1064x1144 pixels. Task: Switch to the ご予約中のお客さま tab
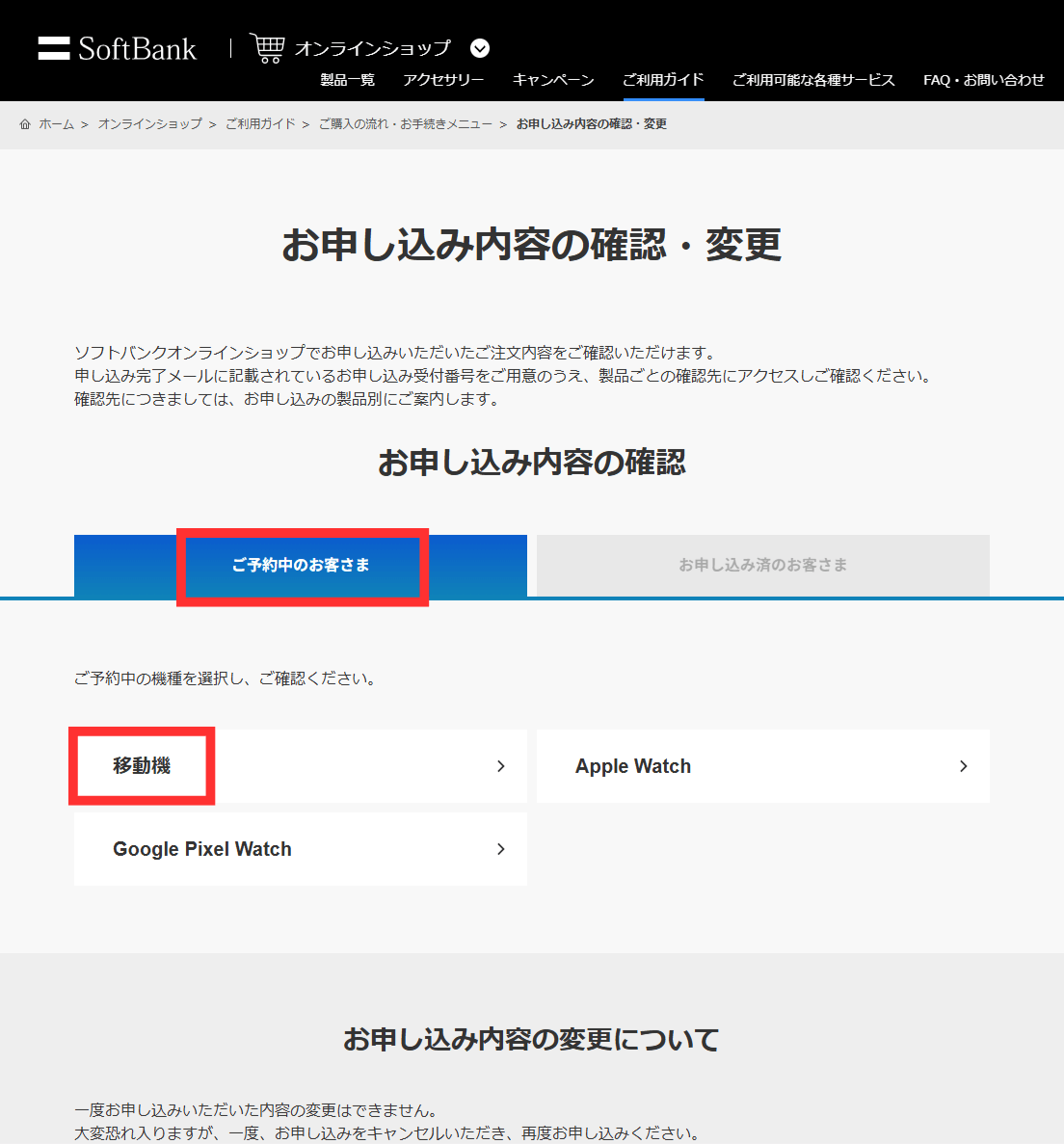pos(302,568)
